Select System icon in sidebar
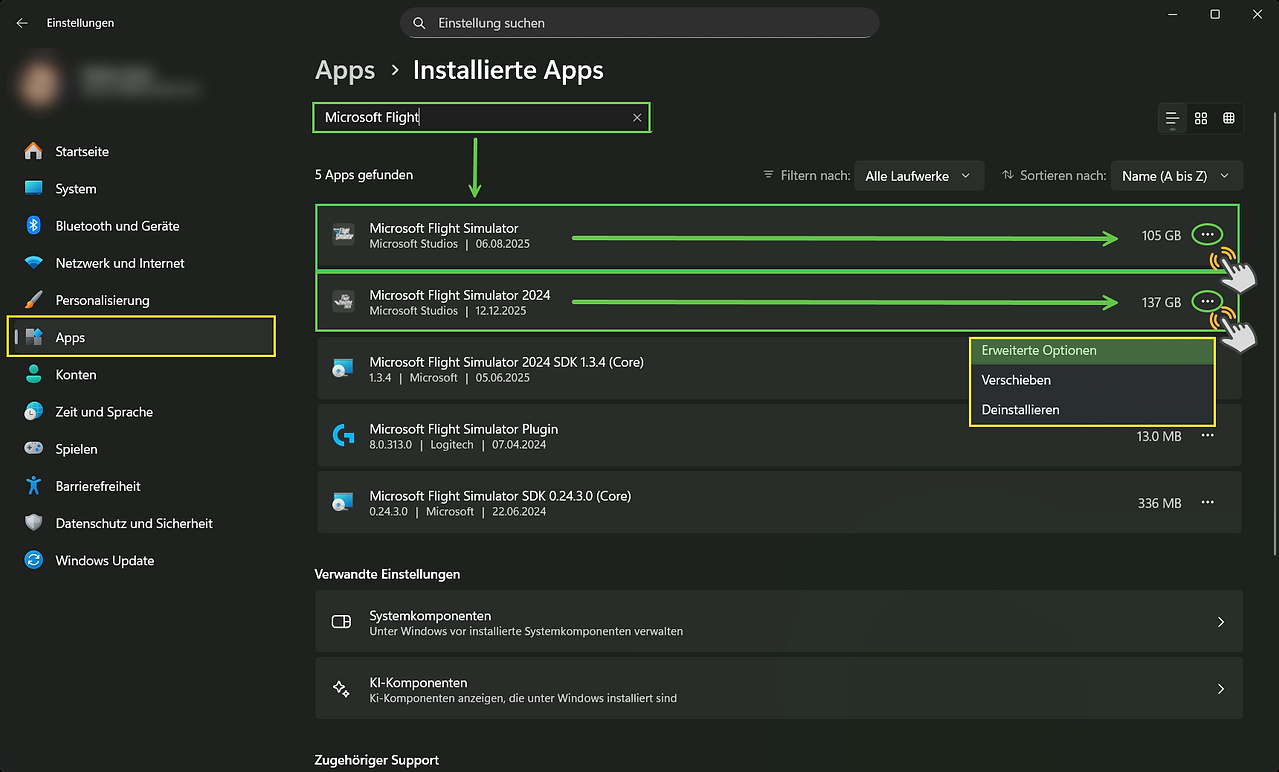The height and width of the screenshot is (772, 1279). coord(34,188)
